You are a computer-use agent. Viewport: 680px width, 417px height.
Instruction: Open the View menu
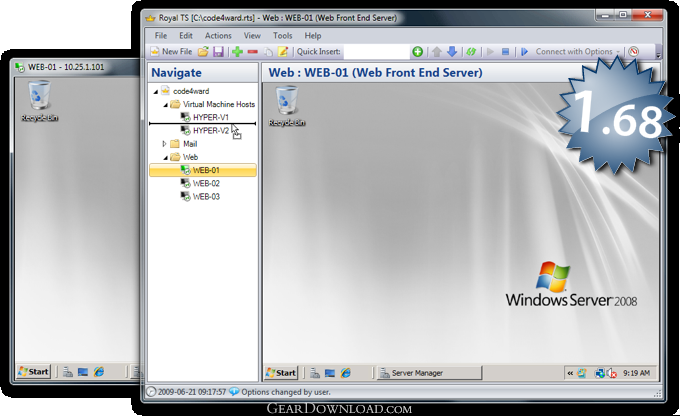(252, 36)
